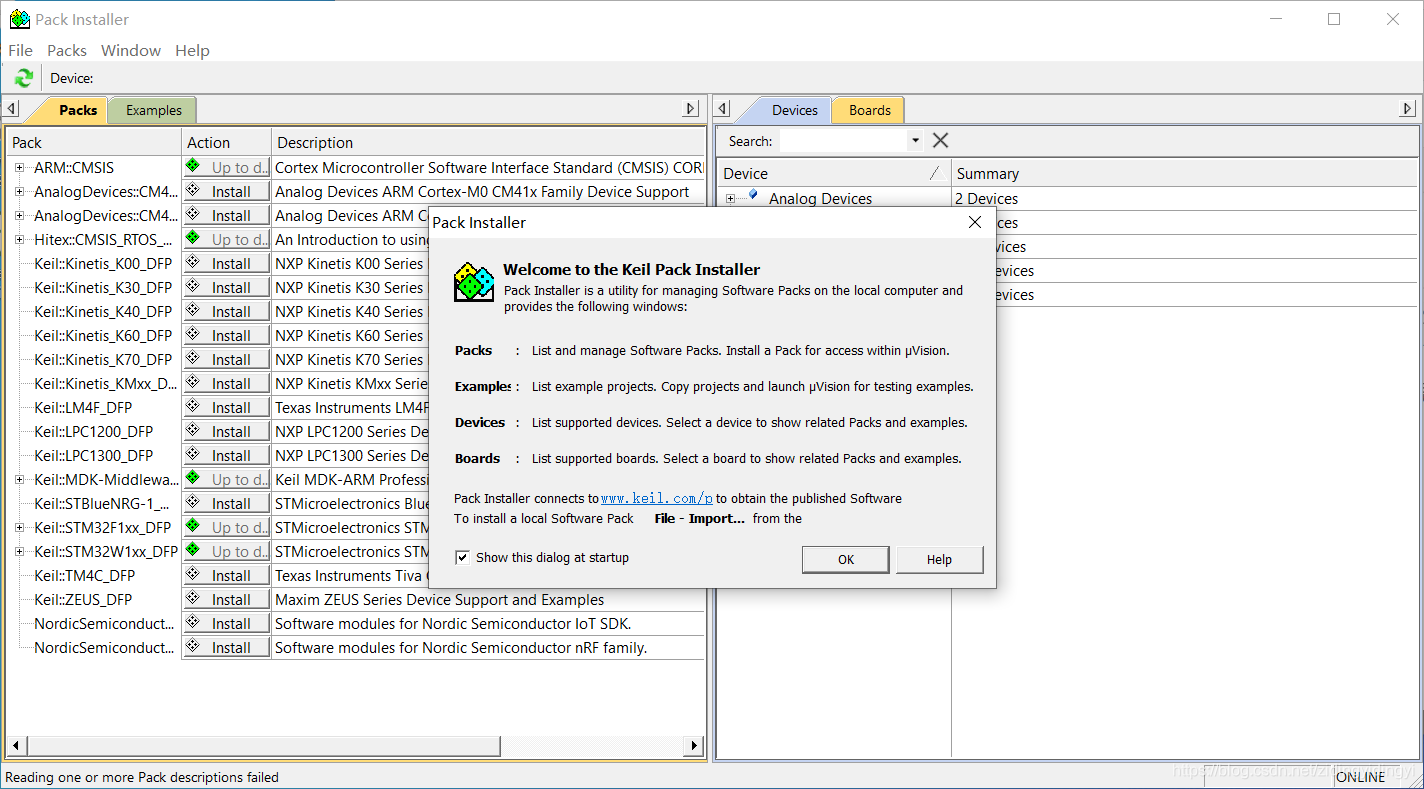Viewport: 1424px width, 789px height.
Task: Open the www.keil.com link
Action: 657,498
